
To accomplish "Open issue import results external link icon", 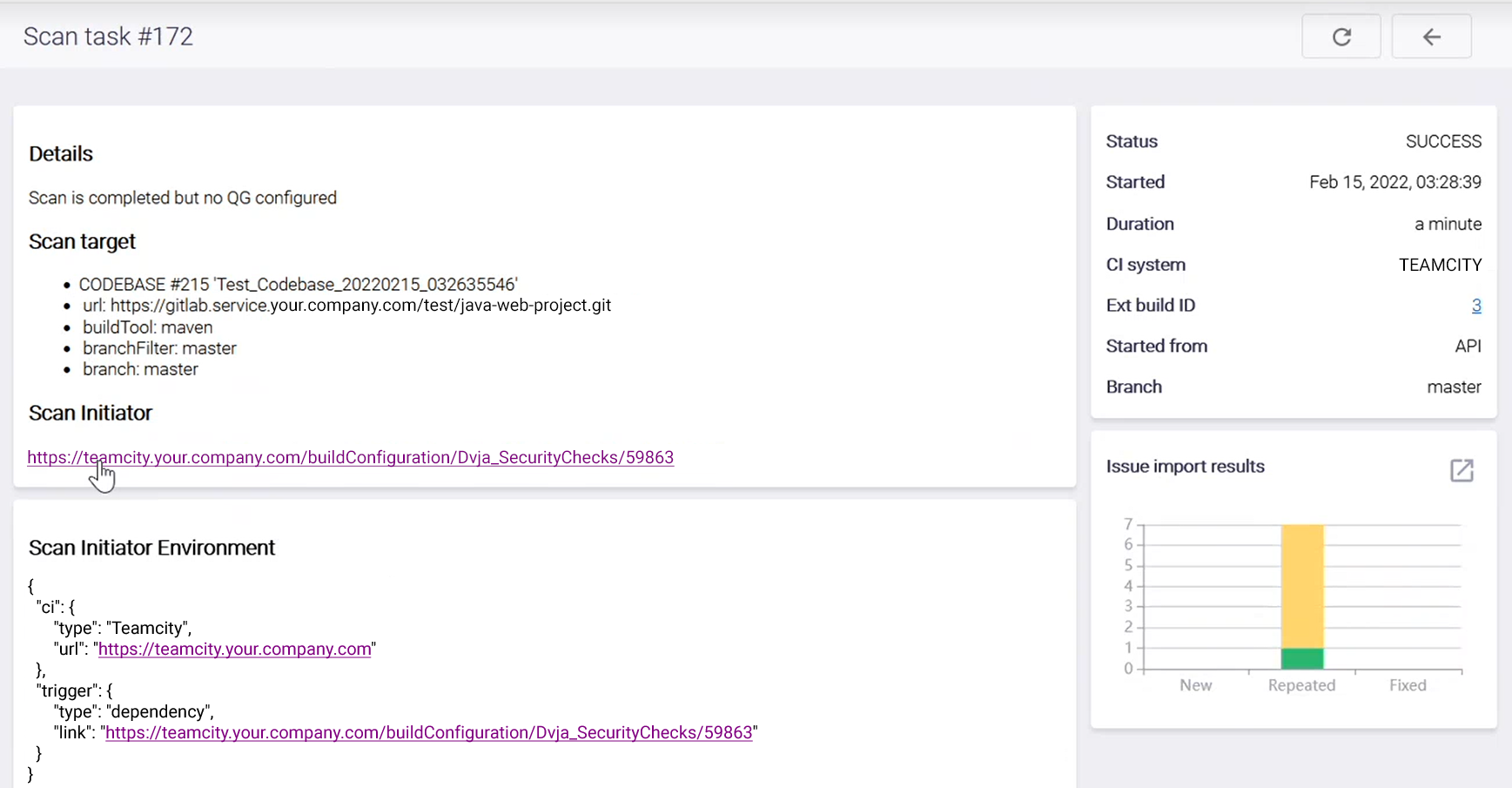I will 1462,470.
